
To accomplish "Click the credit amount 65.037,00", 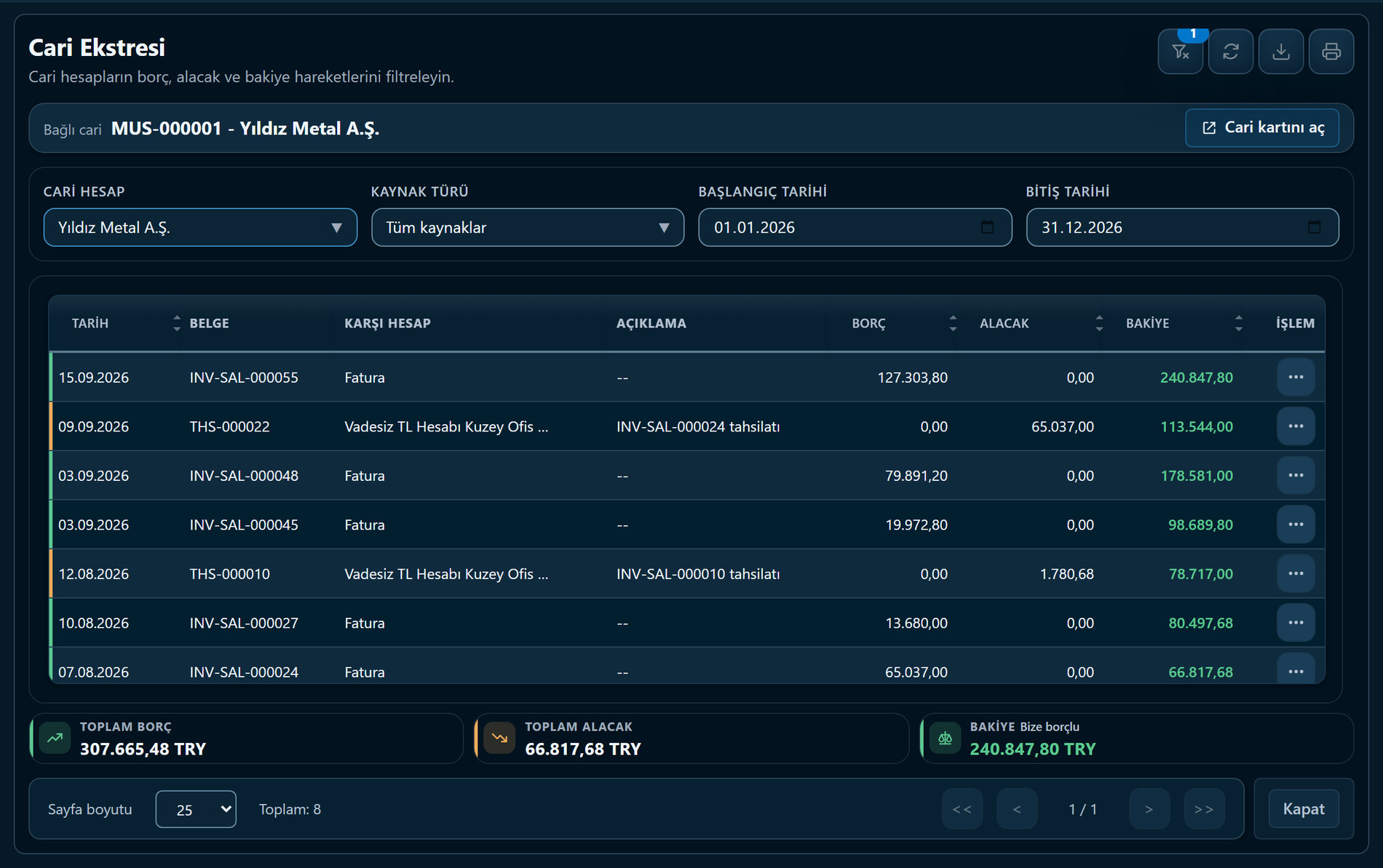I will coord(1063,427).
